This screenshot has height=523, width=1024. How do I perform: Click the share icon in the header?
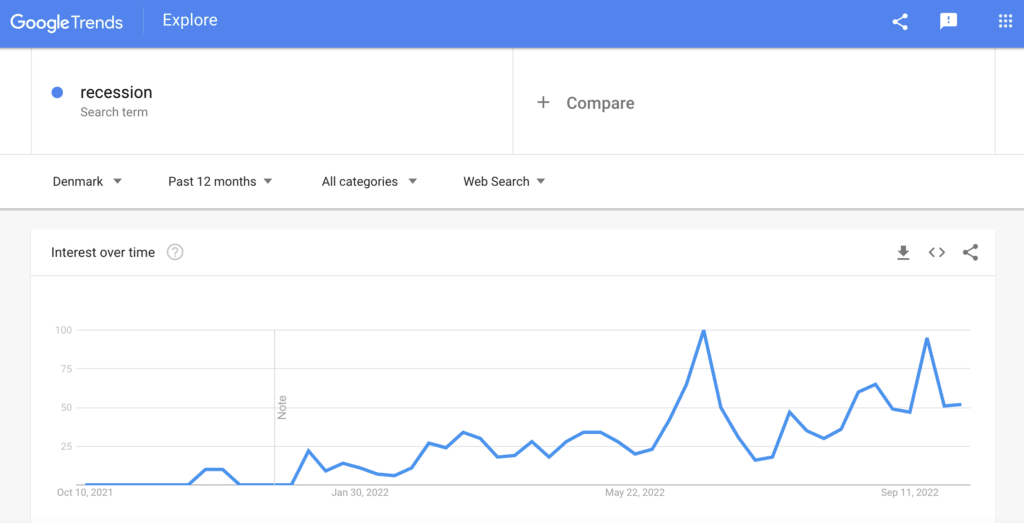click(900, 21)
